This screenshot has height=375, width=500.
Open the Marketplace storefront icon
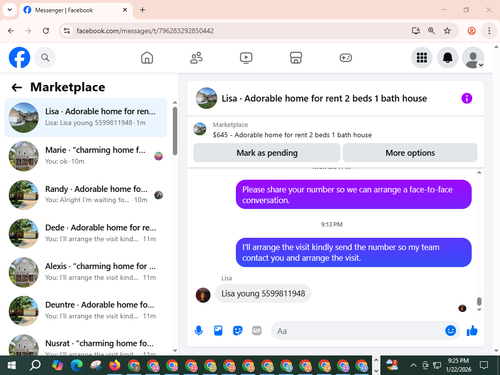pos(296,58)
